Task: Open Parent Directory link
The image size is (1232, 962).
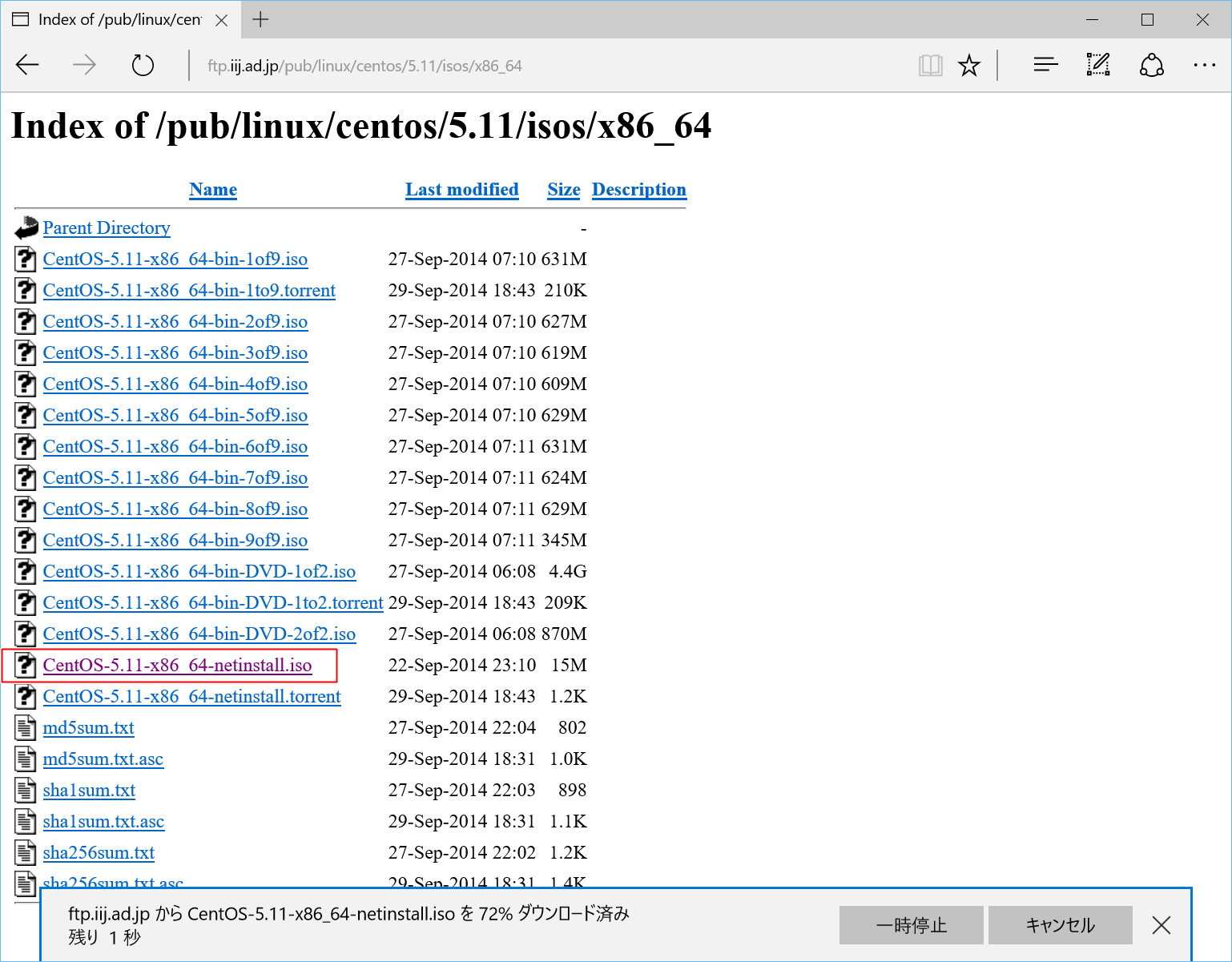Action: [107, 228]
